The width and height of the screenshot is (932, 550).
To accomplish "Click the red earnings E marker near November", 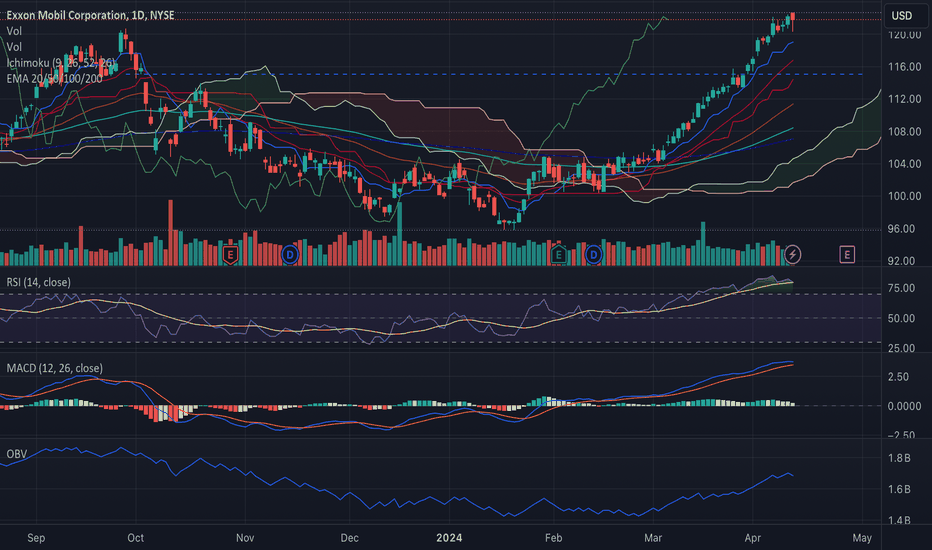I will pyautogui.click(x=230, y=255).
